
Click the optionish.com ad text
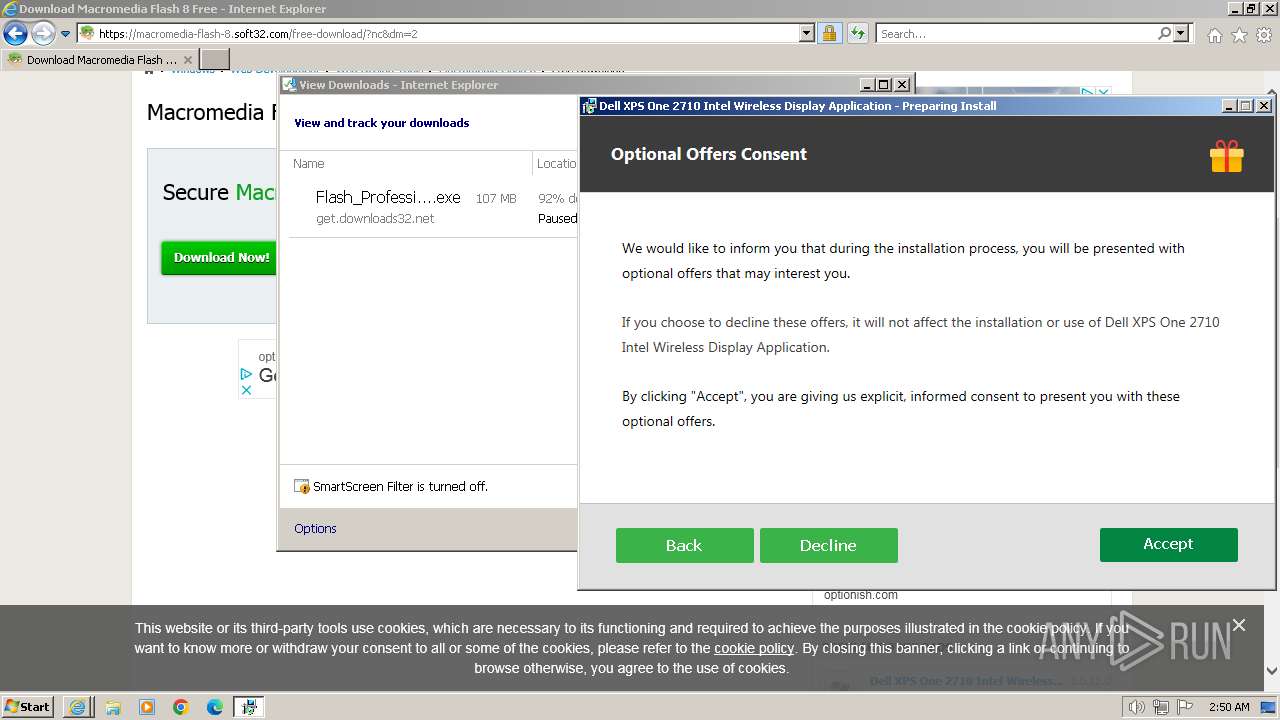click(861, 595)
